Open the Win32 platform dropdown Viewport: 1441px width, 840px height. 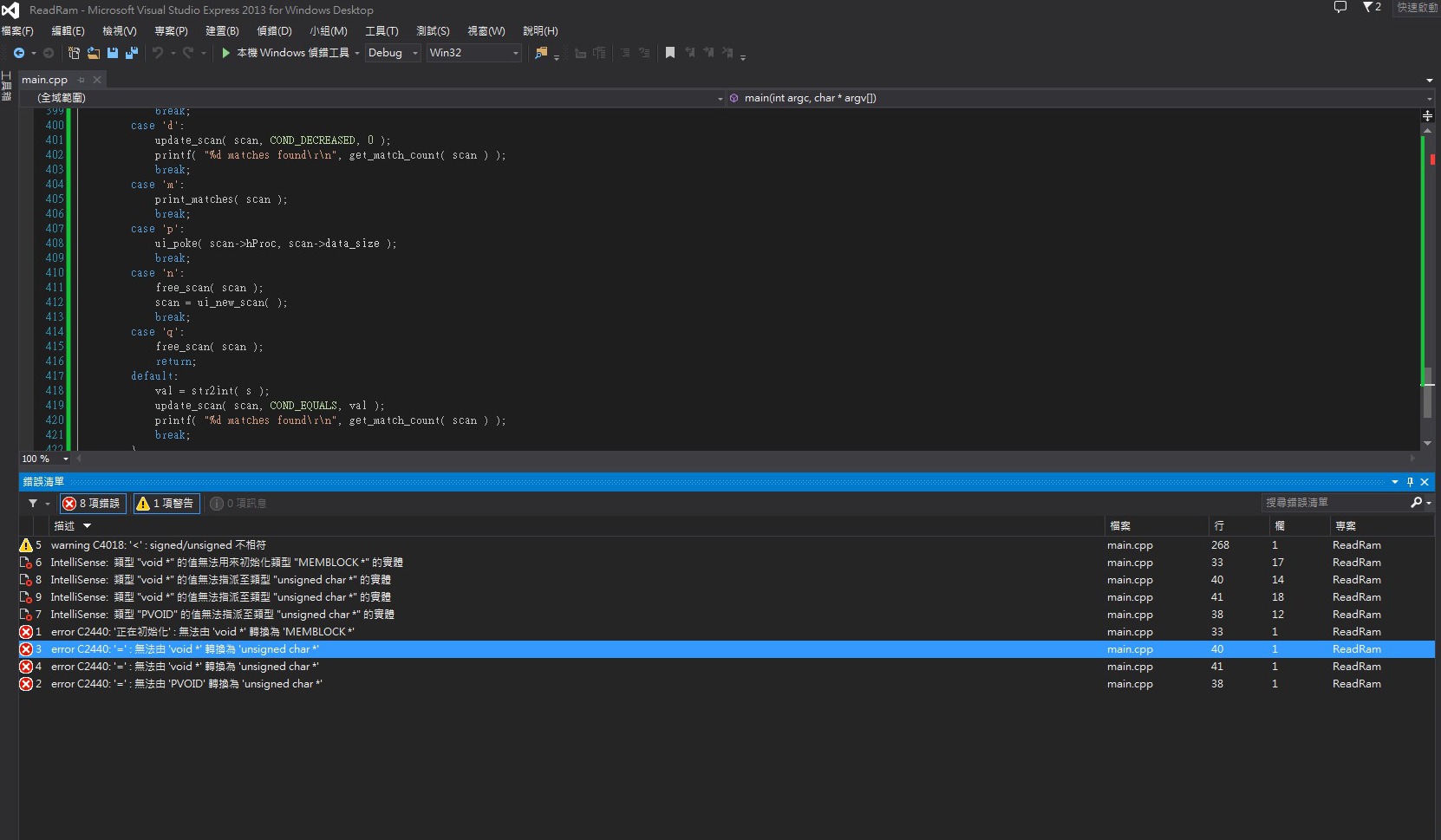(473, 53)
